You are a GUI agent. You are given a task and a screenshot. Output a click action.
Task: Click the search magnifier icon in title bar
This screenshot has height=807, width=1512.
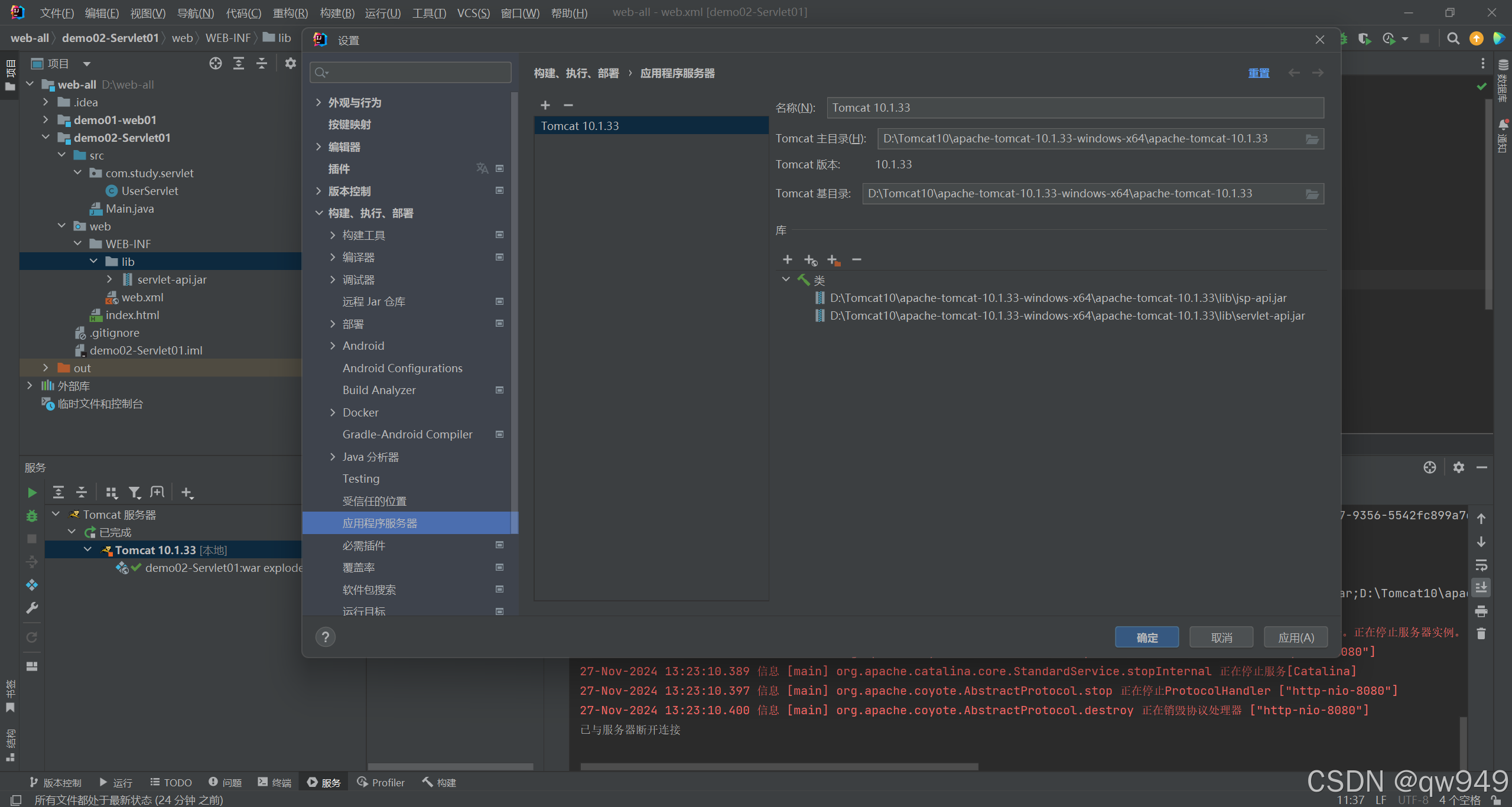[1453, 38]
